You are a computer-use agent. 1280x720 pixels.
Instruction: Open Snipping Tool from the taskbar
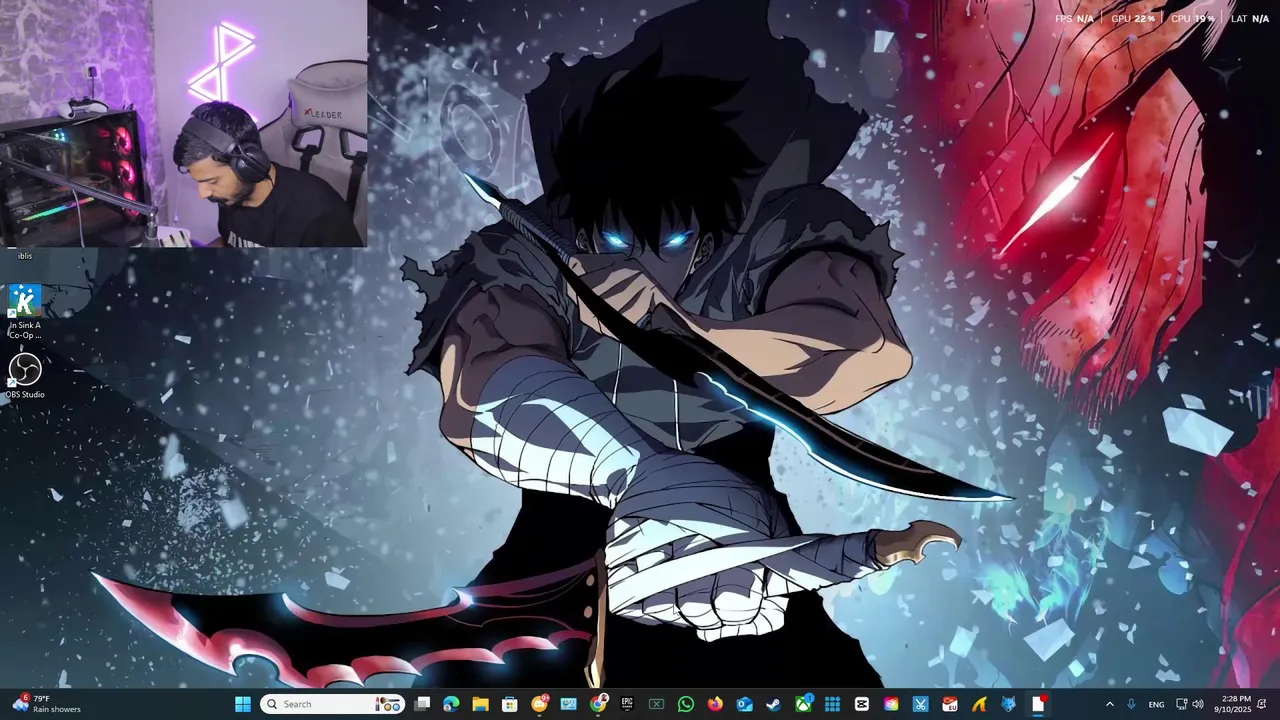click(920, 704)
